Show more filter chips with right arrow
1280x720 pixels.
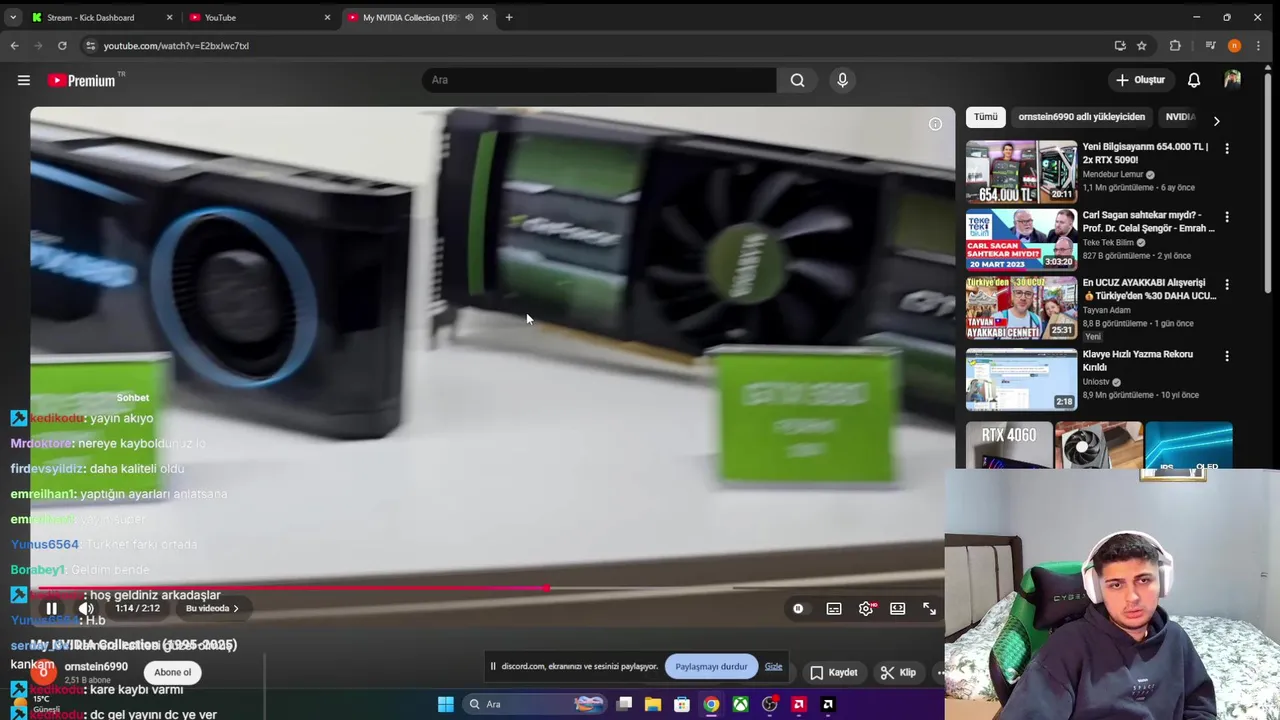point(1216,121)
